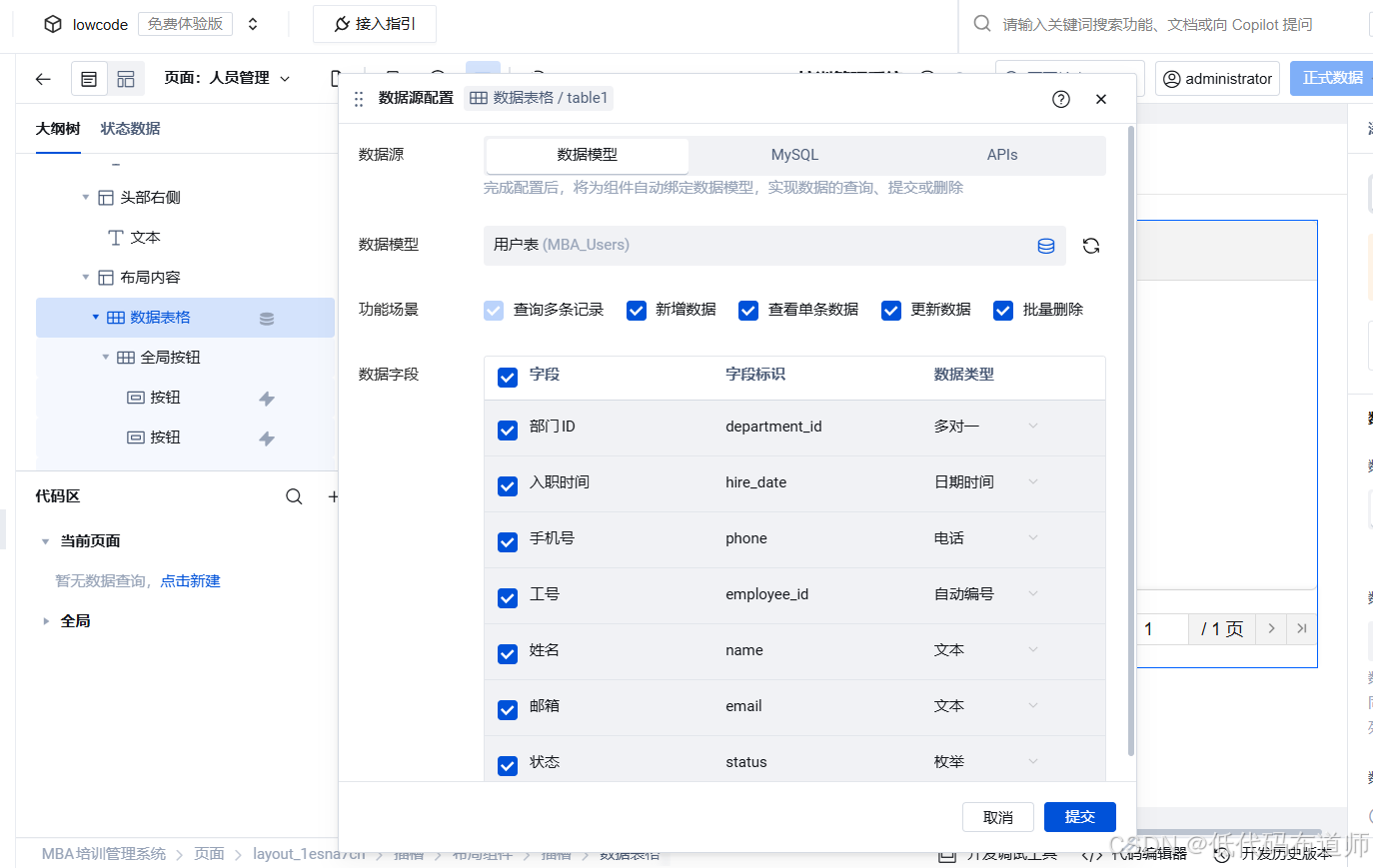Click the lightning icon on first 按钮 row
This screenshot has height=868, width=1373.
pyautogui.click(x=267, y=399)
